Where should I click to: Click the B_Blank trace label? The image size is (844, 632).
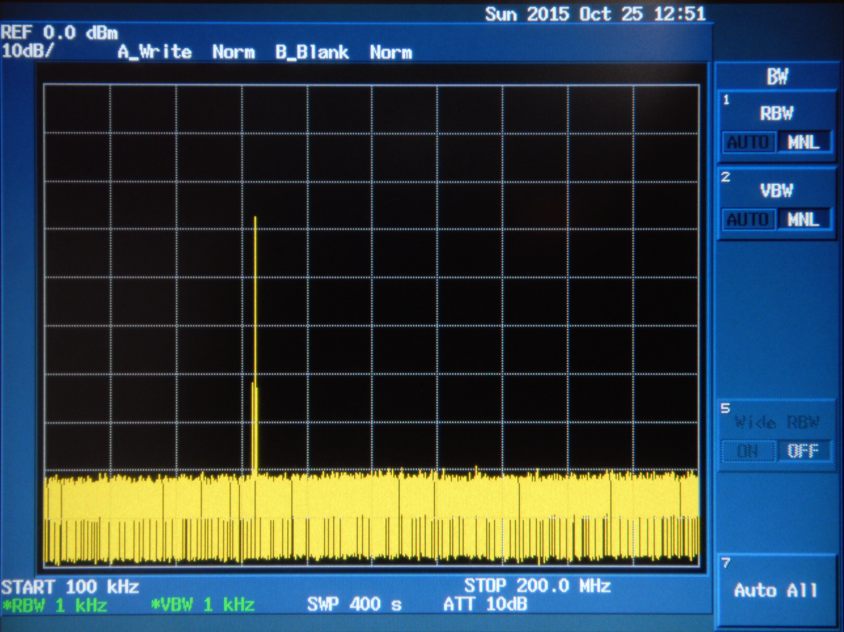coord(312,52)
